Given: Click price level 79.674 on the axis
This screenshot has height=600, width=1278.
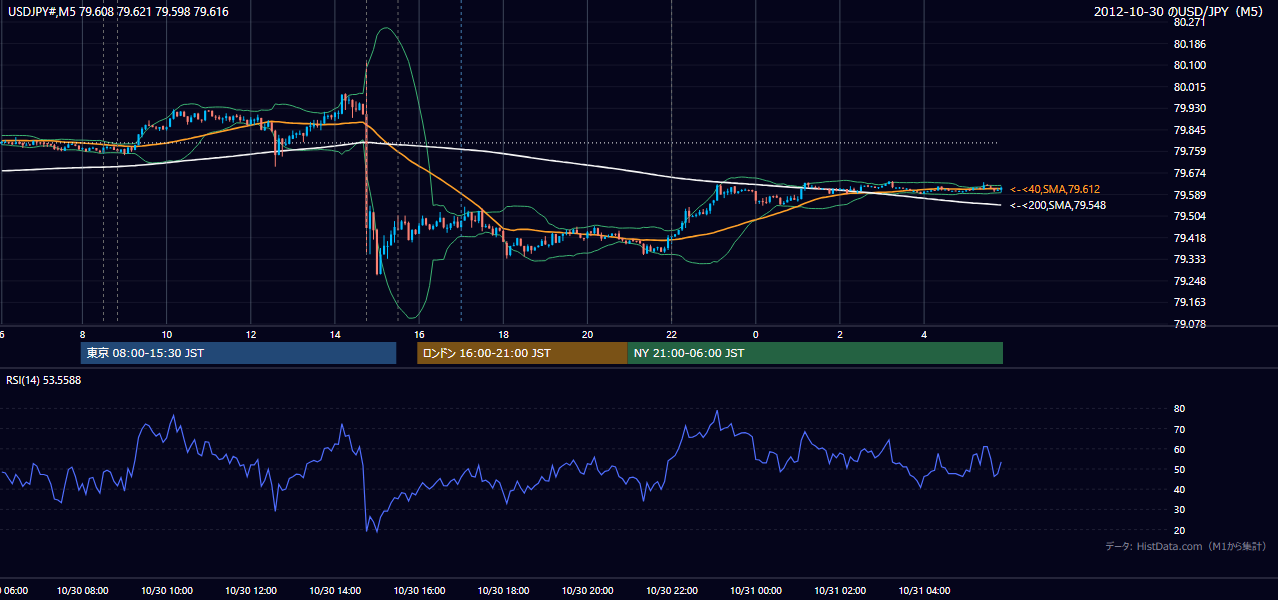Looking at the screenshot, I should click(1190, 173).
